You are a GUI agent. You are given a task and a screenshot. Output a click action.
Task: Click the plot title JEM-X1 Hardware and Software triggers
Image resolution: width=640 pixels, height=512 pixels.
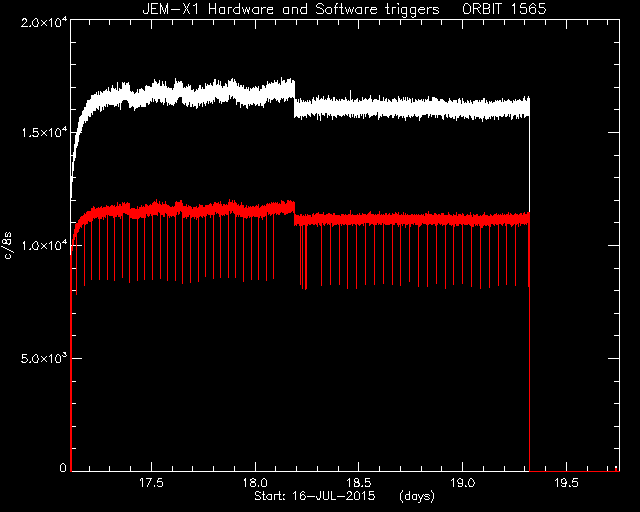291,9
